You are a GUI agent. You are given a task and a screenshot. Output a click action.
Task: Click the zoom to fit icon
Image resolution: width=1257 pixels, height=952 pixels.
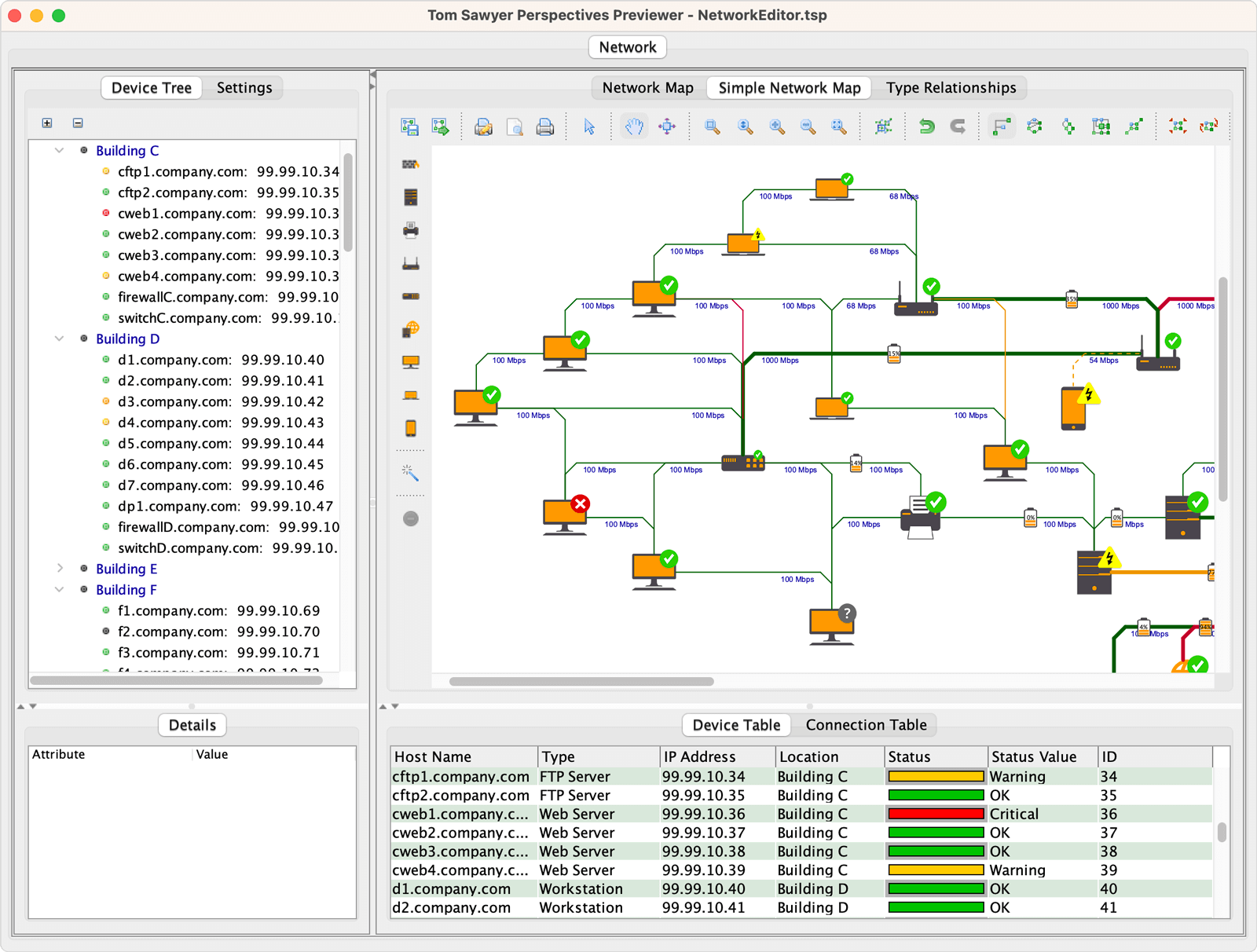pos(839,126)
